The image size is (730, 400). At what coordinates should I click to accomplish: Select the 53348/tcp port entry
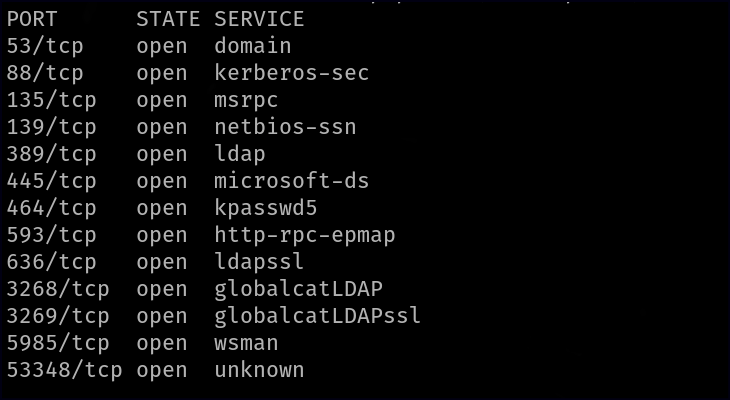64,370
